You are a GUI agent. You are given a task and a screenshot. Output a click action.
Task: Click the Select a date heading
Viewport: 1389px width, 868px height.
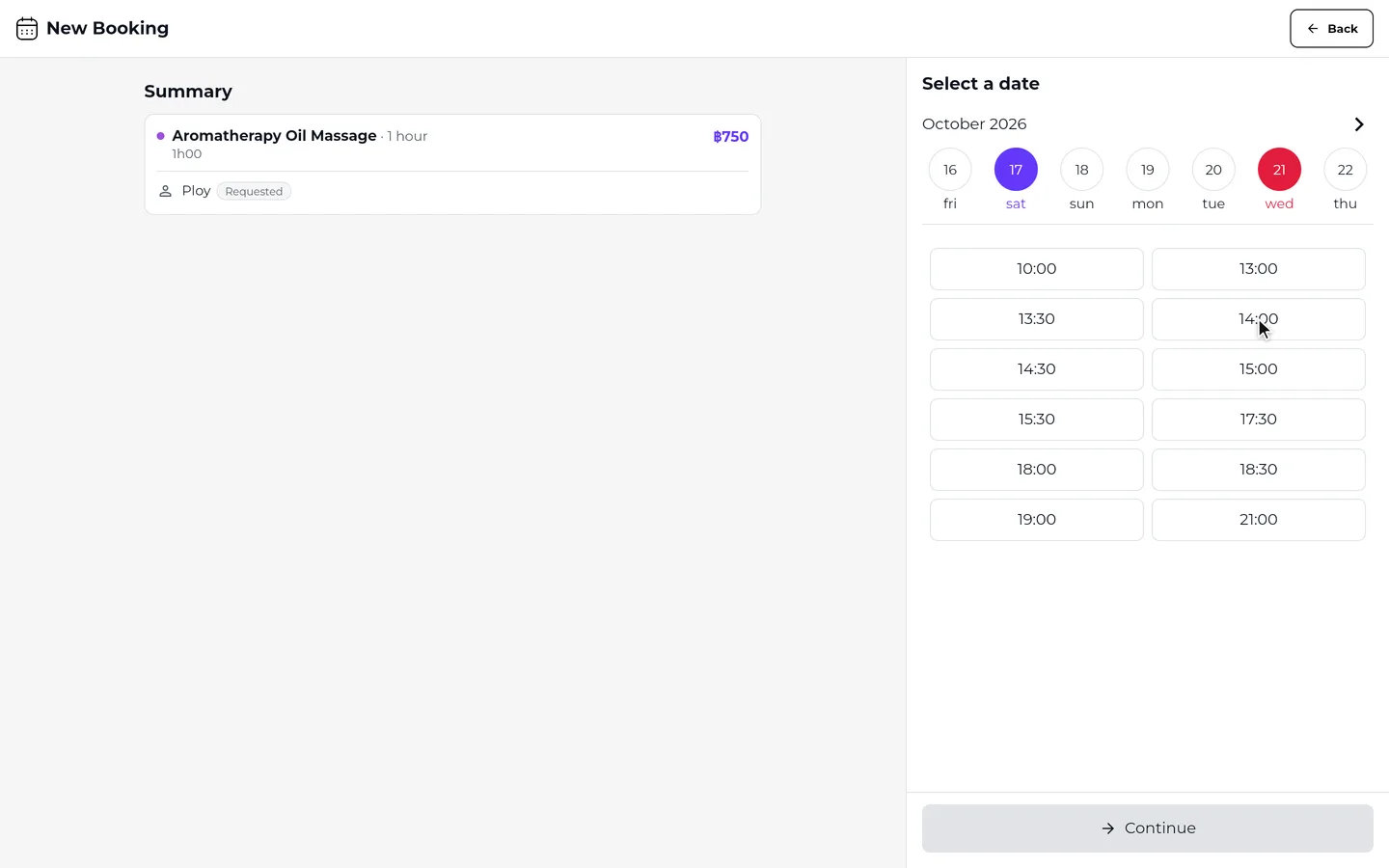point(981,84)
